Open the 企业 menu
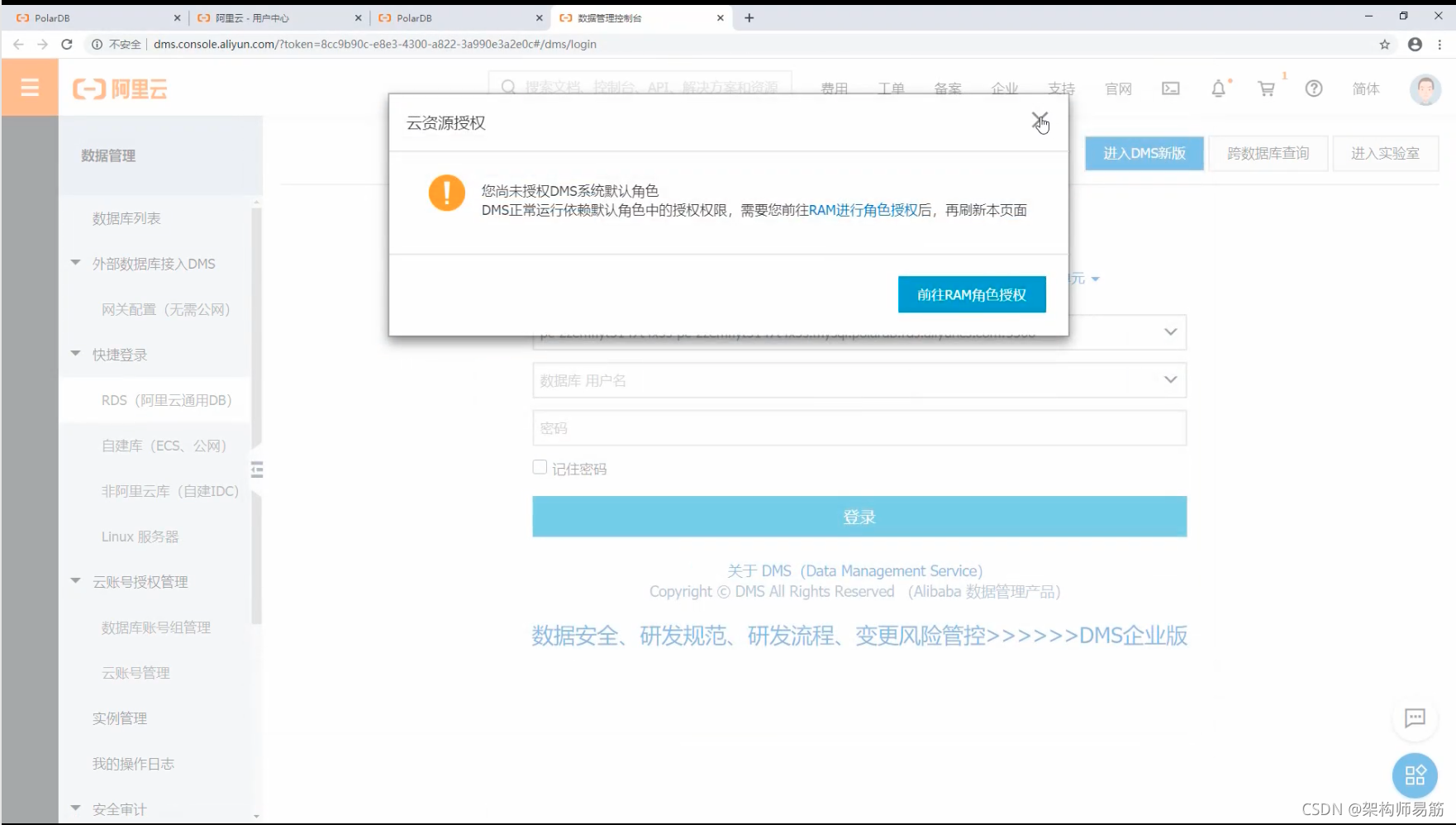The image size is (1456, 825). point(1005,88)
